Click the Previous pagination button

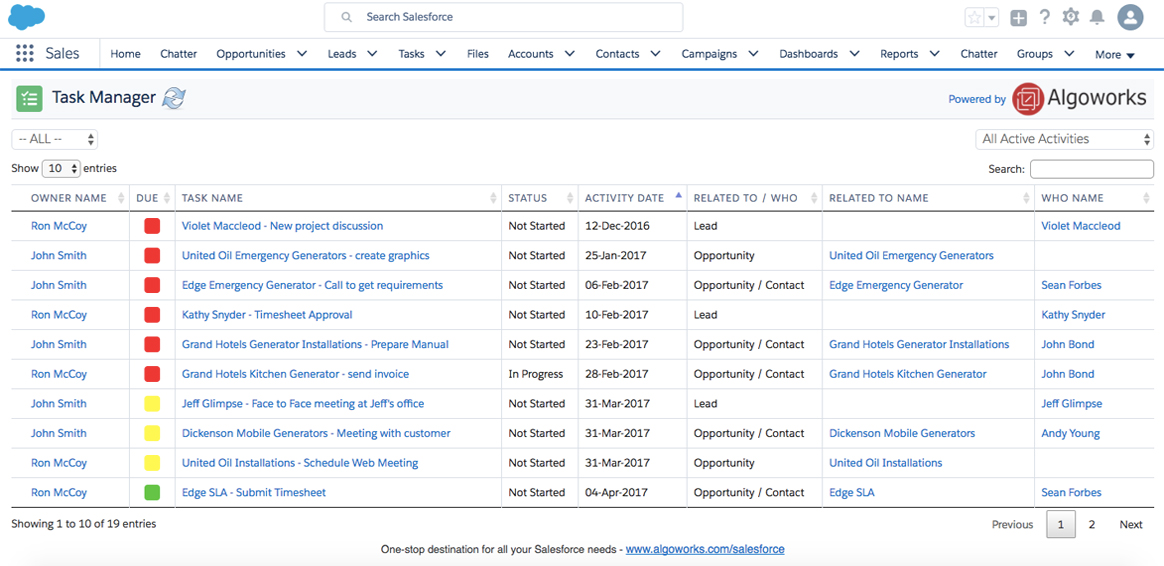click(1013, 524)
